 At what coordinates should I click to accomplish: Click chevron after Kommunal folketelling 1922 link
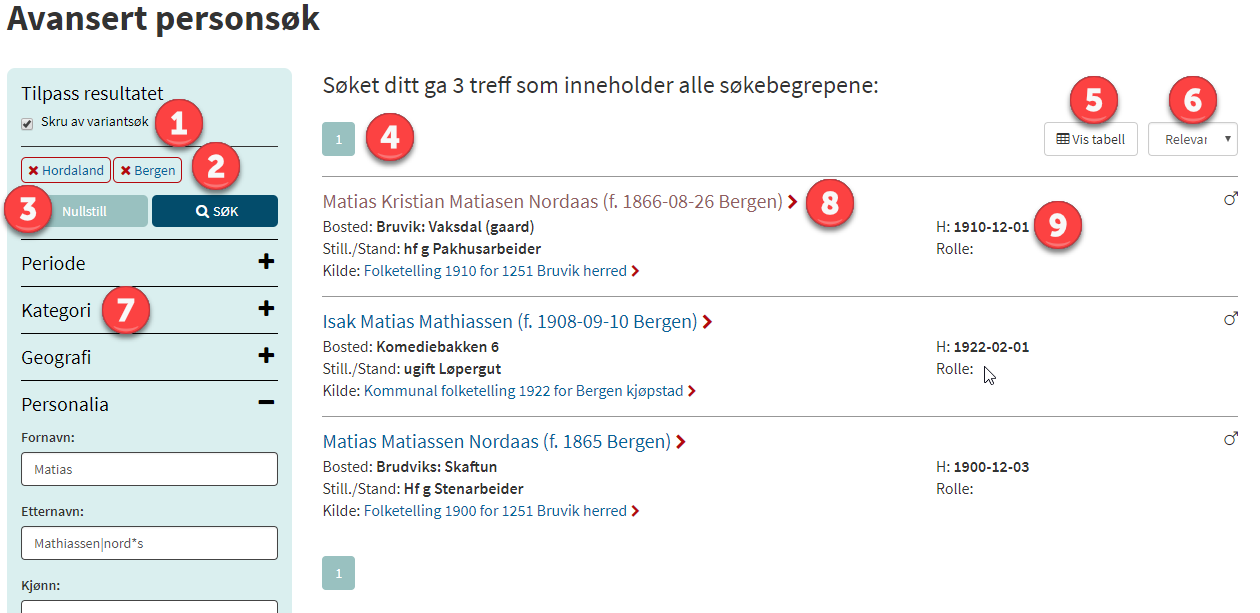(691, 391)
